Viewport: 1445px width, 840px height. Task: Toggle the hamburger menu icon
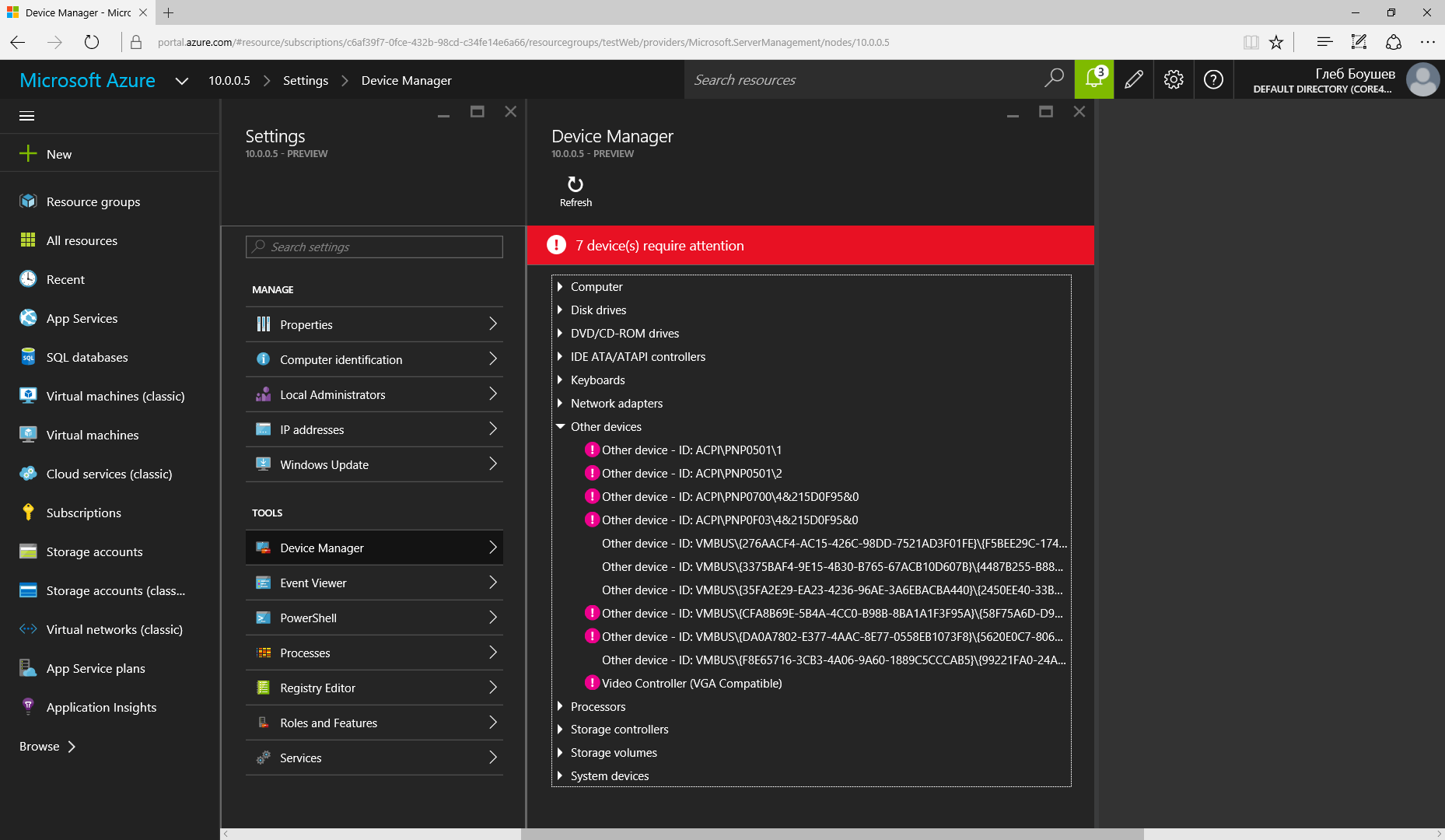(x=27, y=116)
